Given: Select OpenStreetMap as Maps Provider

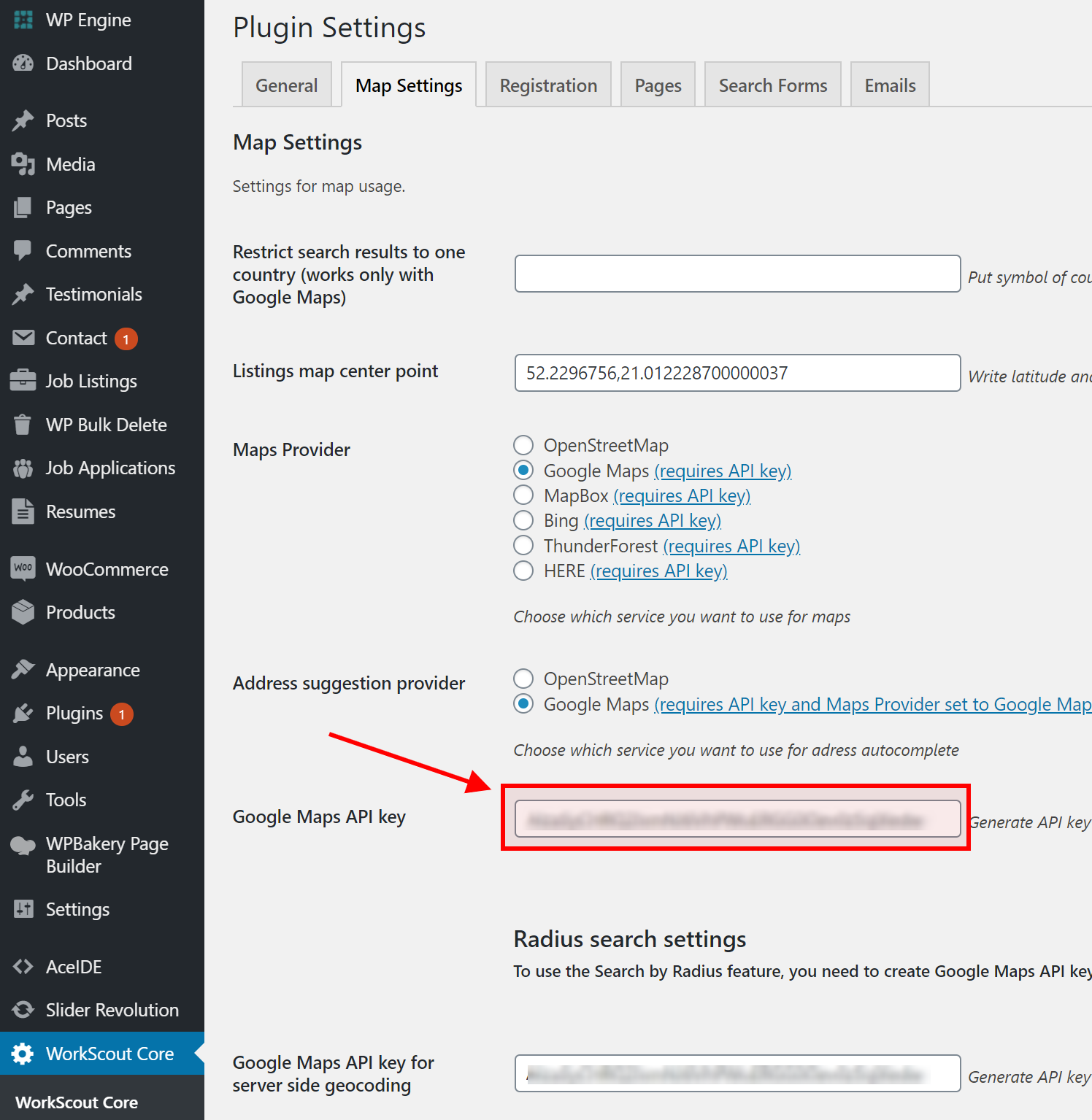Looking at the screenshot, I should tap(523, 445).
